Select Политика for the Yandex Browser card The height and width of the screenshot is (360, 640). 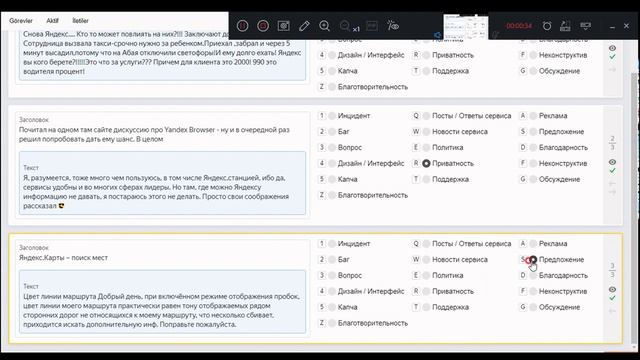click(x=427, y=148)
